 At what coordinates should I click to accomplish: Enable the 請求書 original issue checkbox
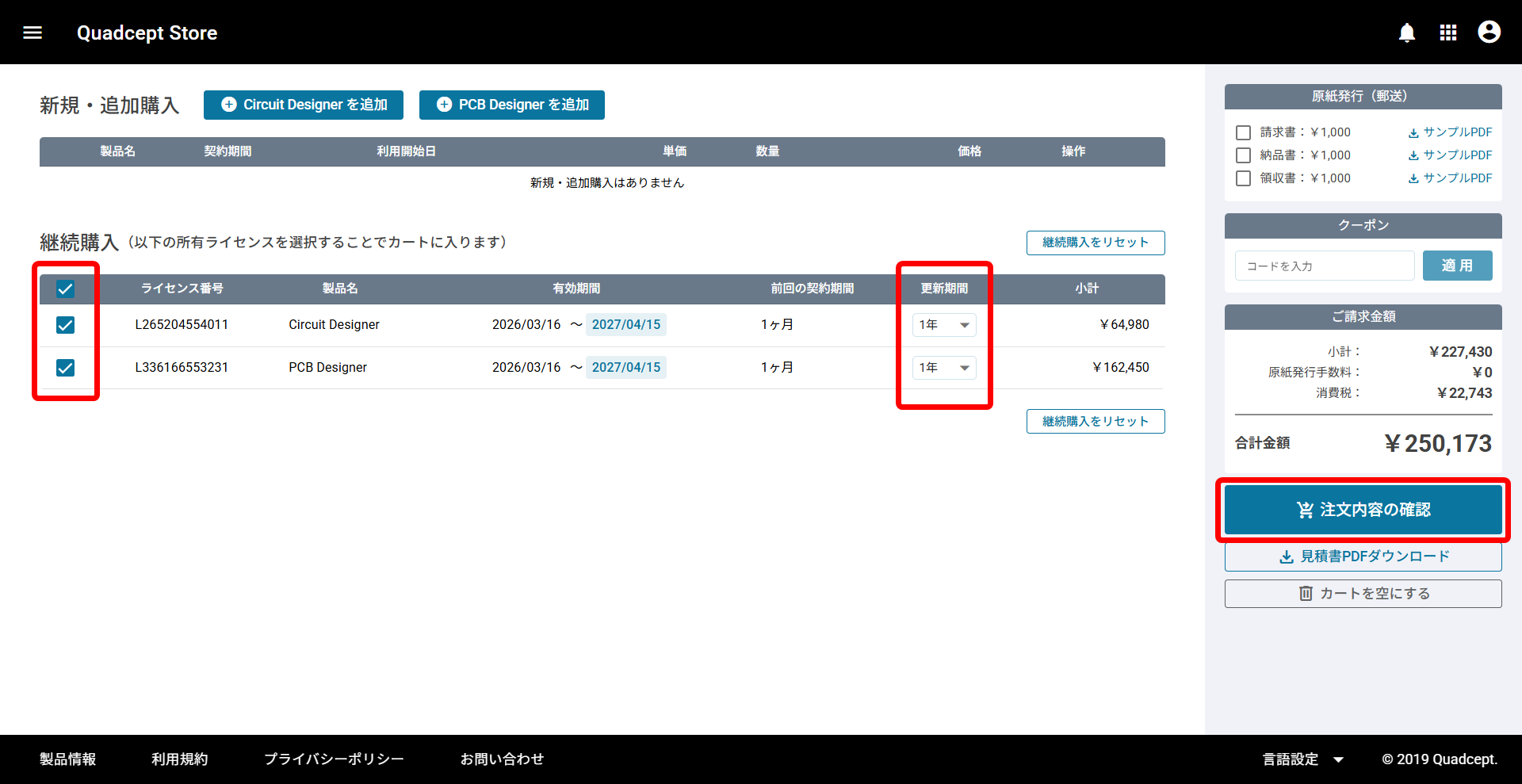point(1244,133)
